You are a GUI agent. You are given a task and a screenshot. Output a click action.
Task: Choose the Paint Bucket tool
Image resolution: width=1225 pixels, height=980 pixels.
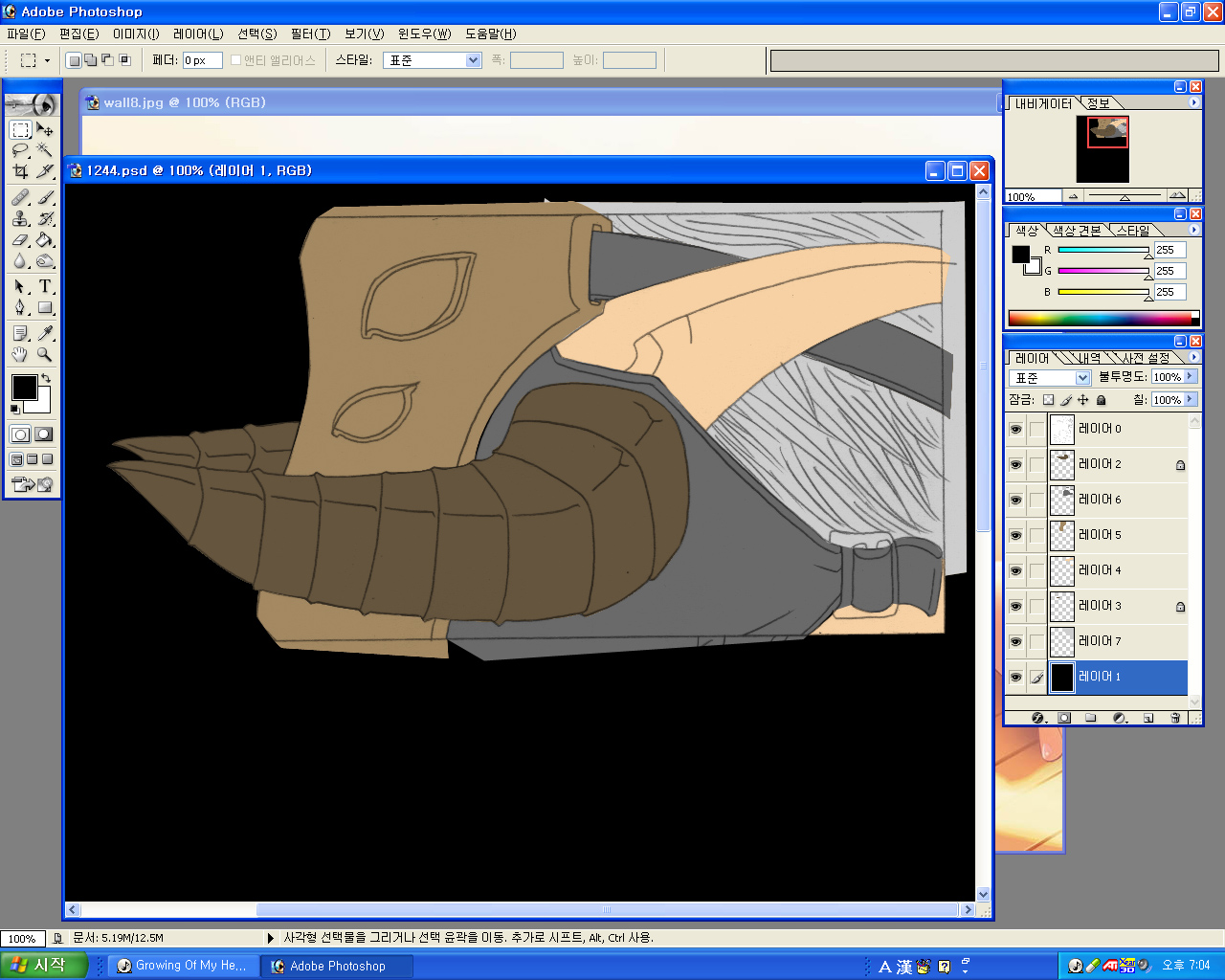[45, 239]
